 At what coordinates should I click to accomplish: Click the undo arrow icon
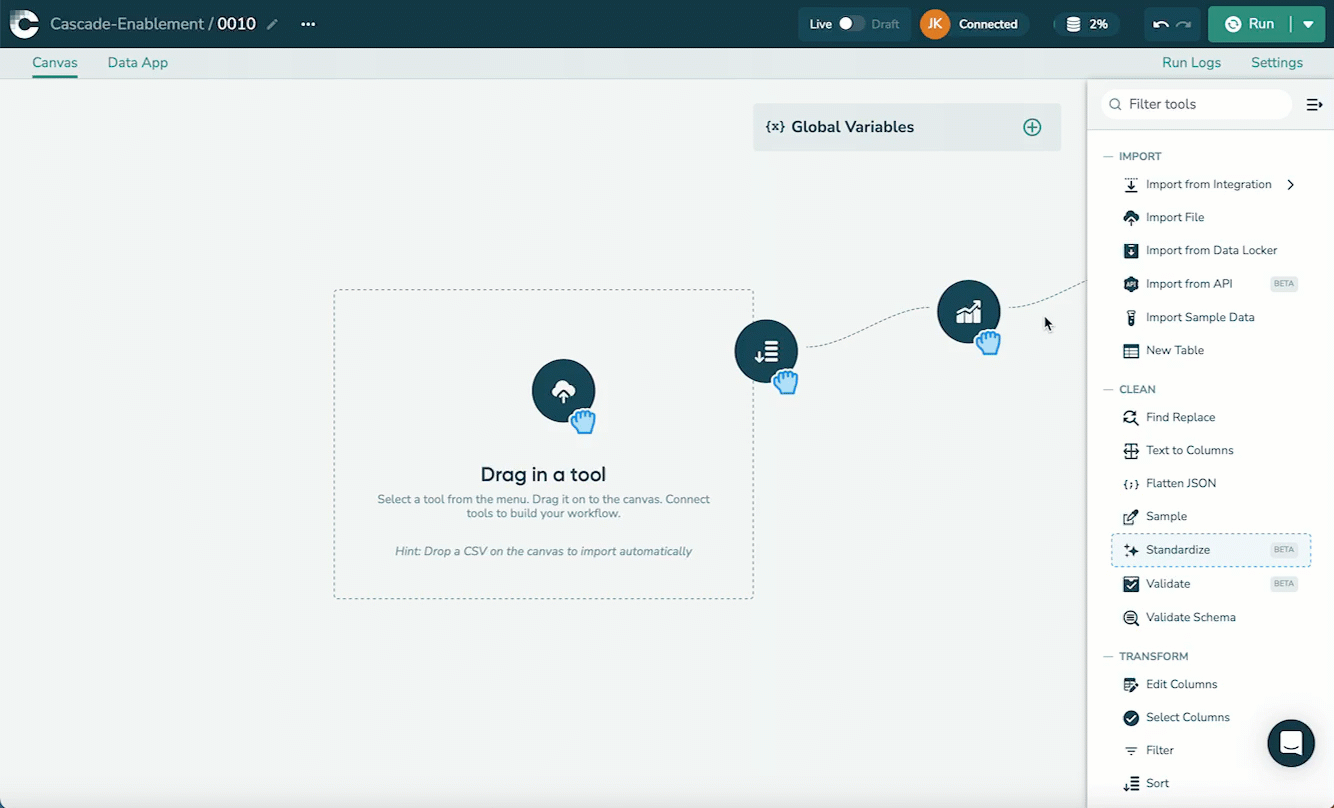pyautogui.click(x=1160, y=24)
